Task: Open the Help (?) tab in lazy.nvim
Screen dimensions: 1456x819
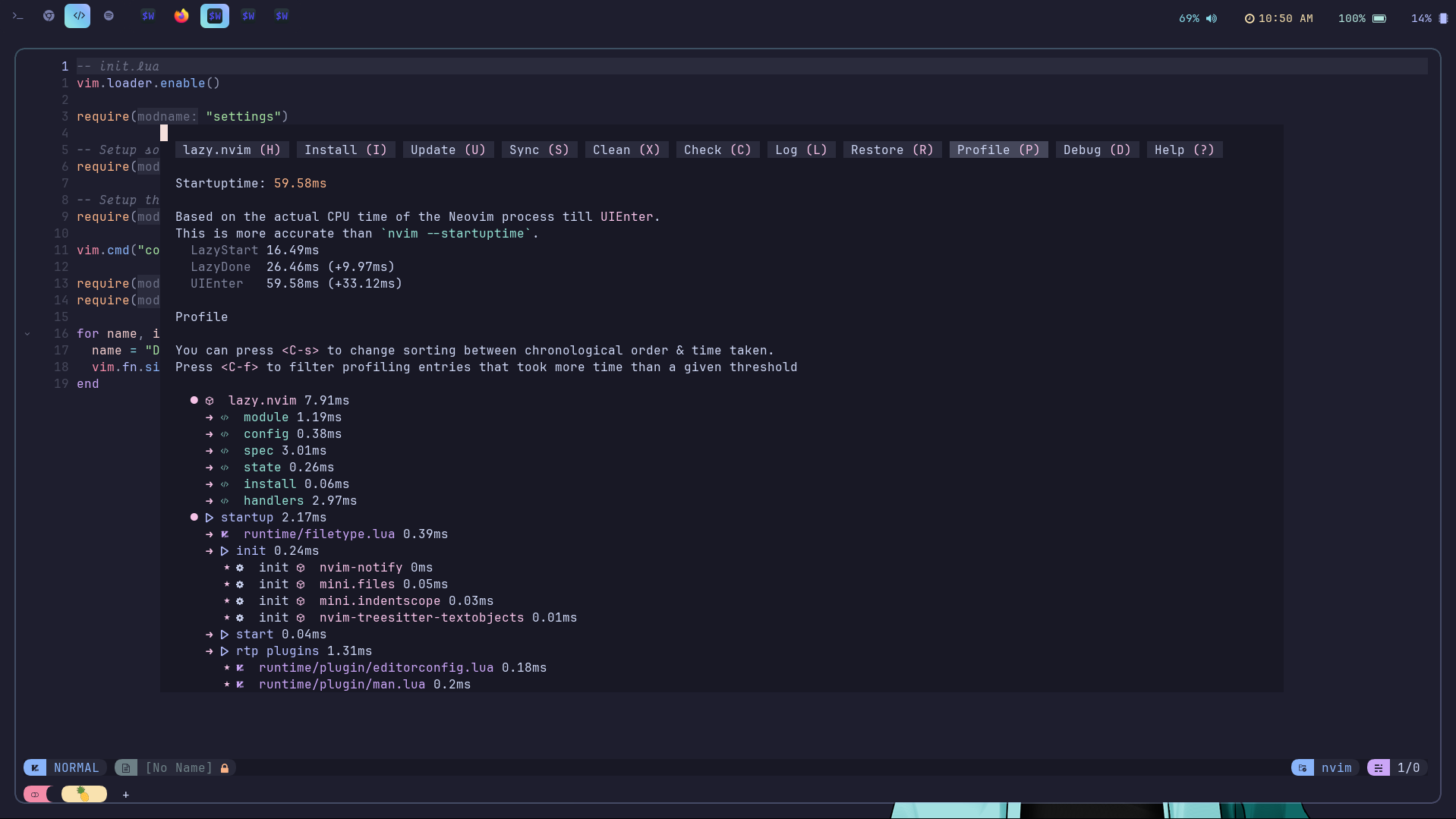Action: [1183, 150]
